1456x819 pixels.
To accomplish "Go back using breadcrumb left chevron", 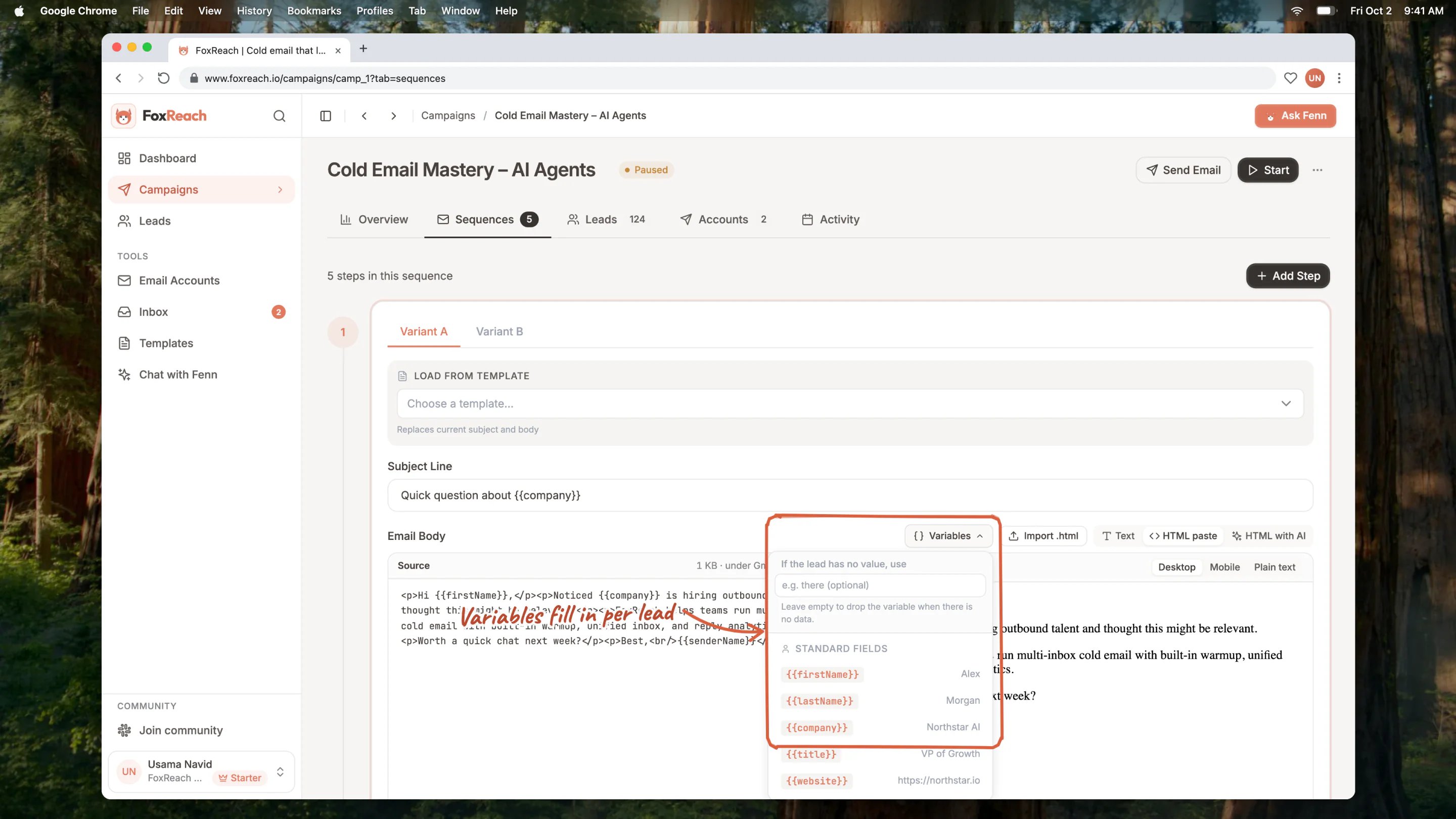I will (365, 116).
